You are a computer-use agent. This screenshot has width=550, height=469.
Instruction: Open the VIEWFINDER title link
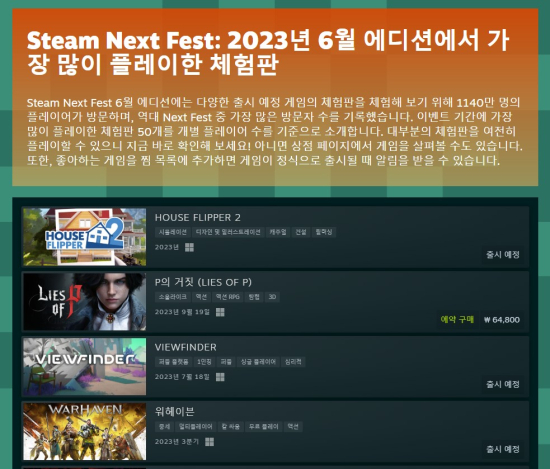coord(186,347)
